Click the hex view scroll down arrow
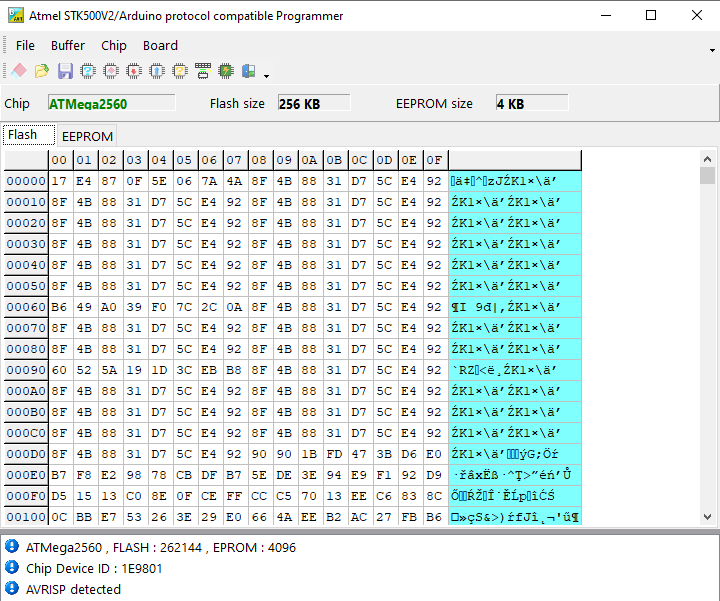720x601 pixels. coord(707,517)
